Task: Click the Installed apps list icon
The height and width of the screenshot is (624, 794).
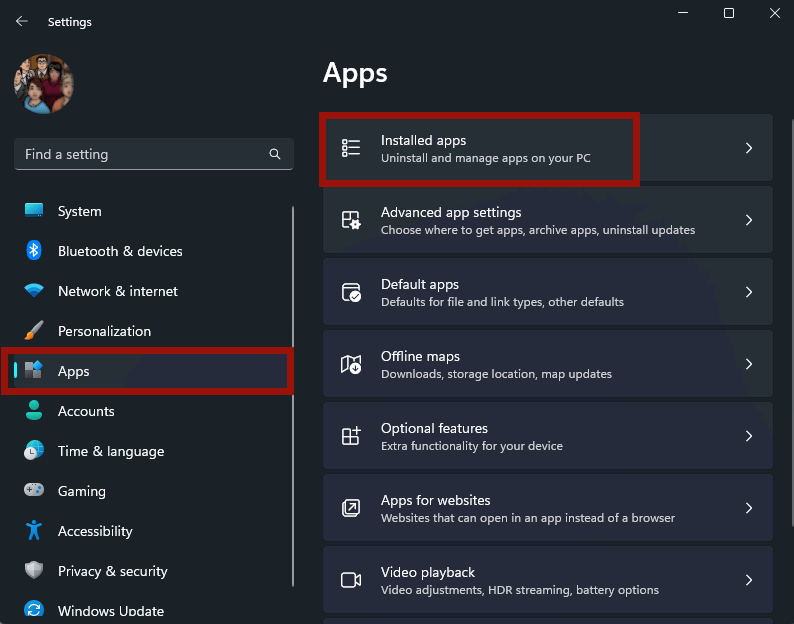Action: coord(351,148)
